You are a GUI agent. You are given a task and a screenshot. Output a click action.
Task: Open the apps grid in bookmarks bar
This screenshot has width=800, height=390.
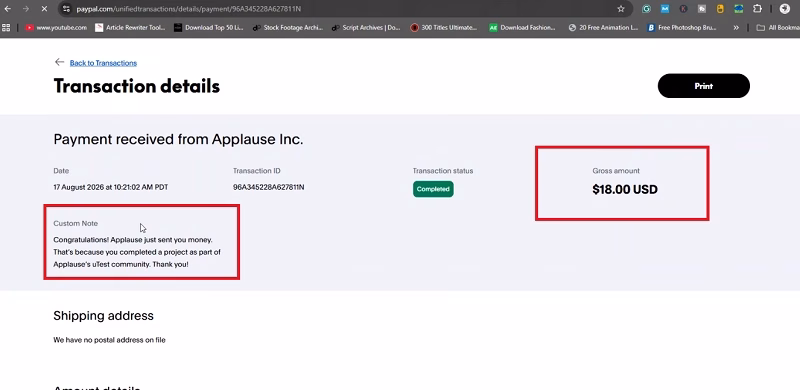point(7,28)
